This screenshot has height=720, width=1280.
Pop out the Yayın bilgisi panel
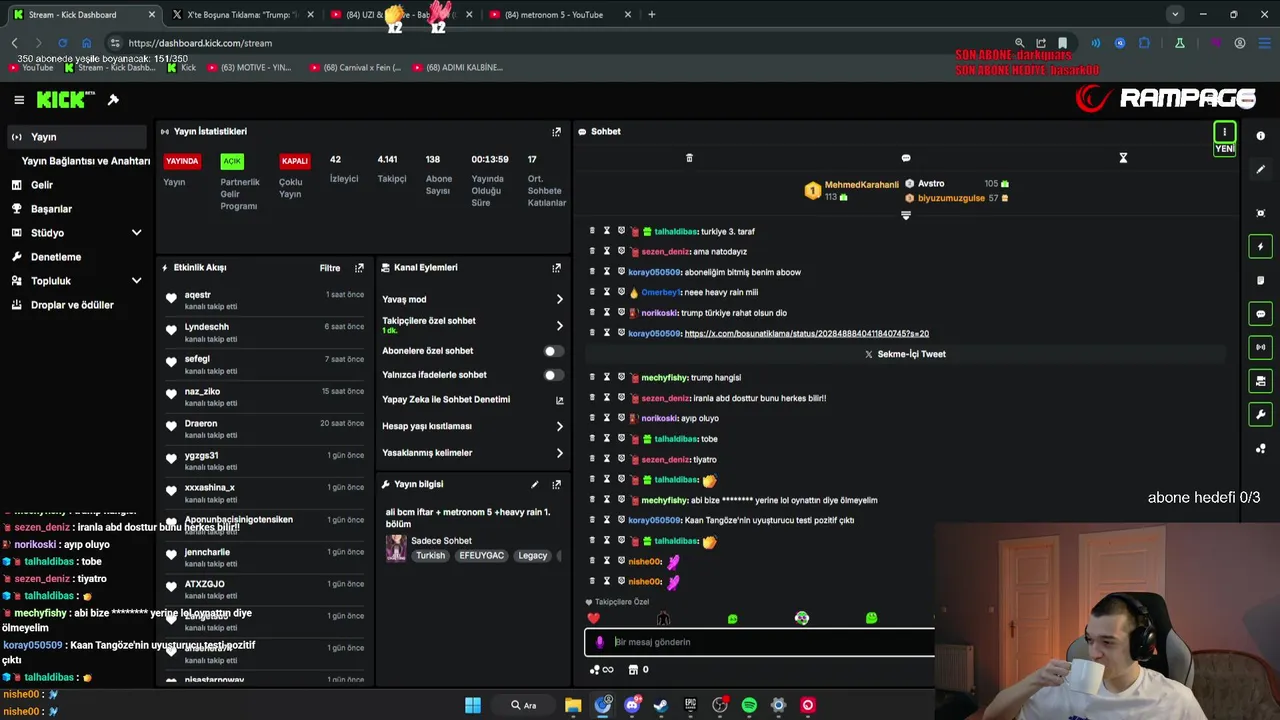(x=557, y=485)
